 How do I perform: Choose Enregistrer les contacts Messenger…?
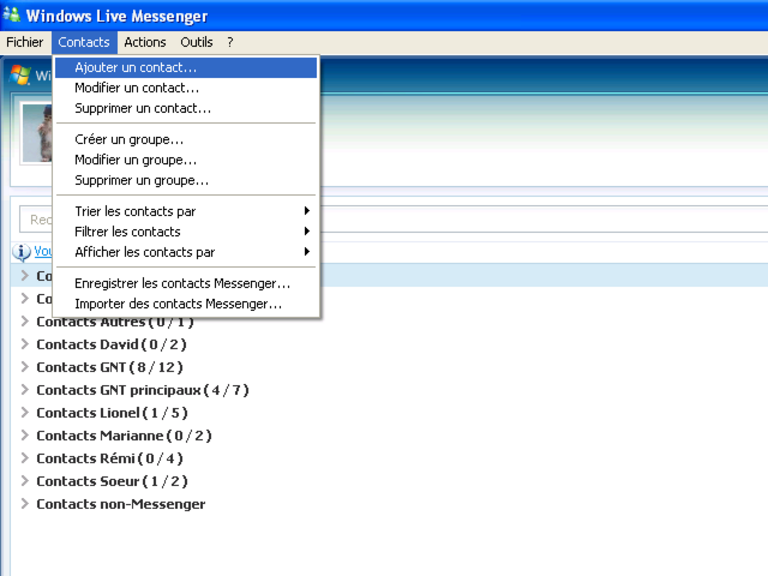pyautogui.click(x=186, y=284)
